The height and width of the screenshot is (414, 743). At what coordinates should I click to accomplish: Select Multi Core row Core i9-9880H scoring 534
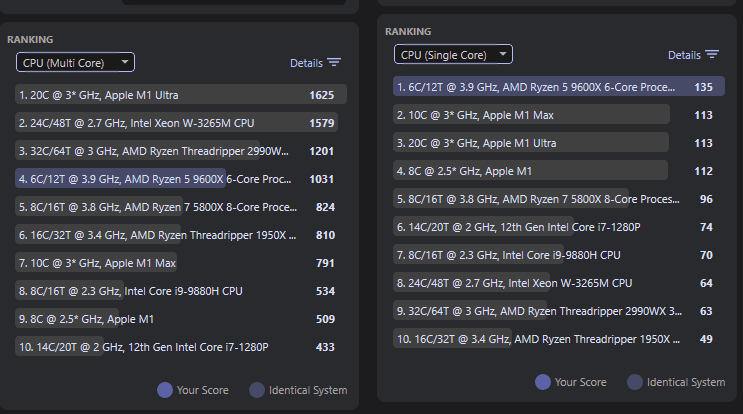tap(181, 290)
